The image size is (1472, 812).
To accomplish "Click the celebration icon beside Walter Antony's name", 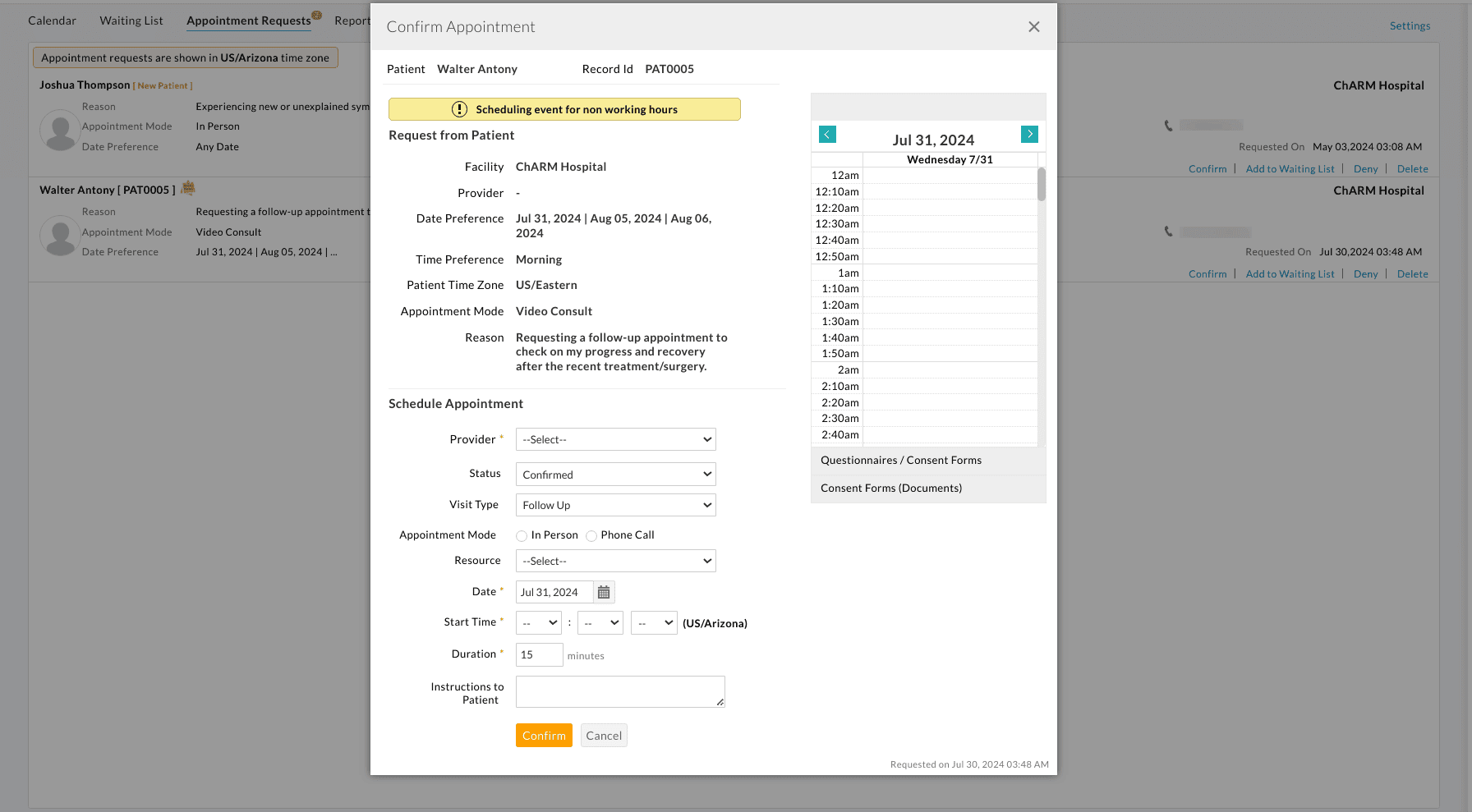I will [187, 188].
